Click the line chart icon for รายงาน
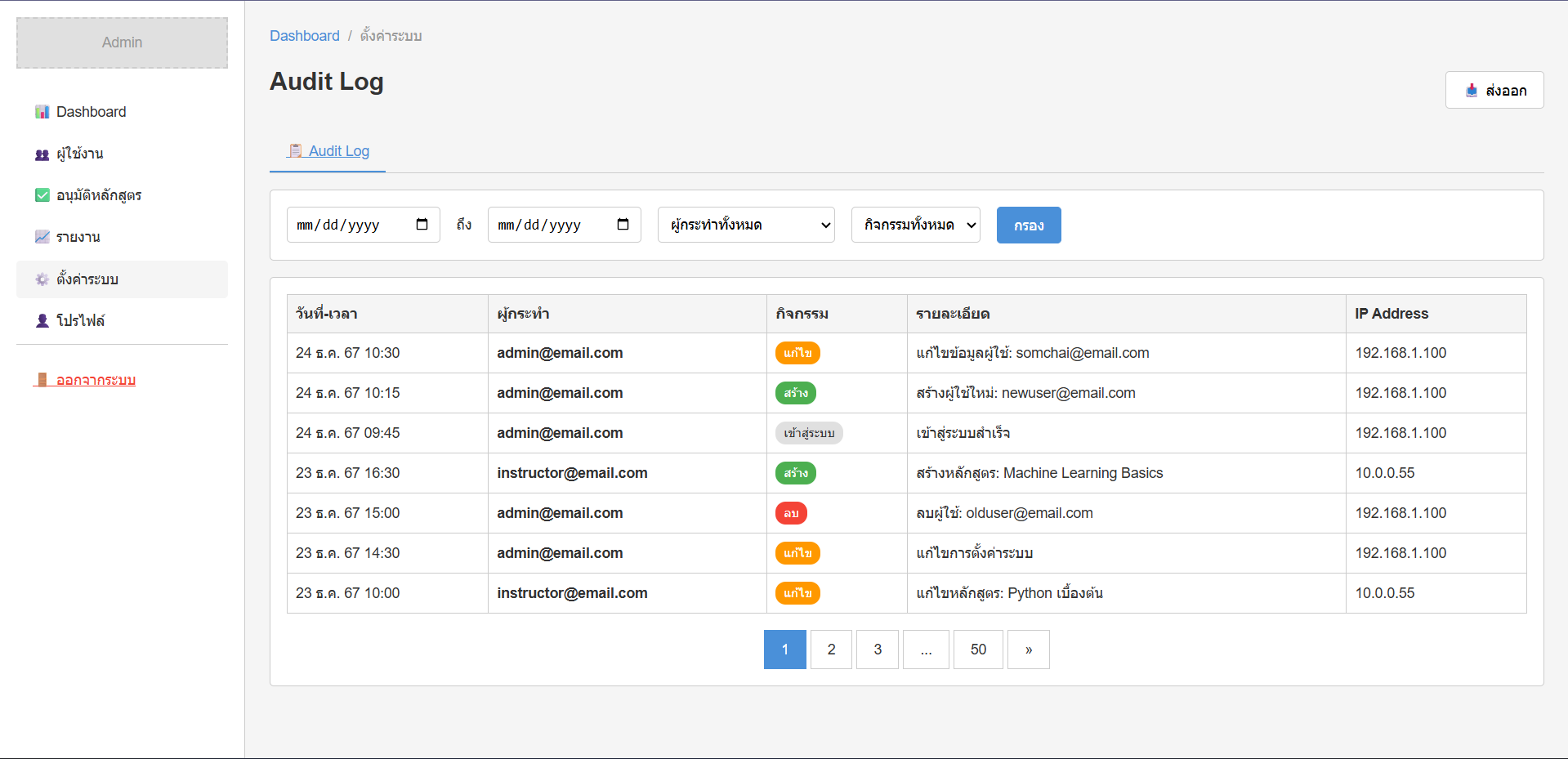 pyautogui.click(x=42, y=237)
